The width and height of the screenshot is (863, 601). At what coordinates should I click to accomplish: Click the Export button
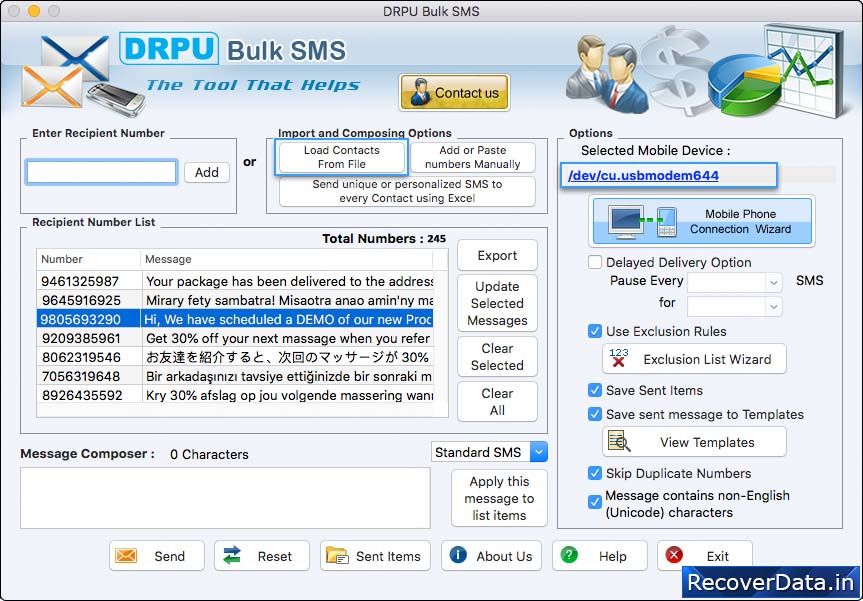click(x=497, y=255)
